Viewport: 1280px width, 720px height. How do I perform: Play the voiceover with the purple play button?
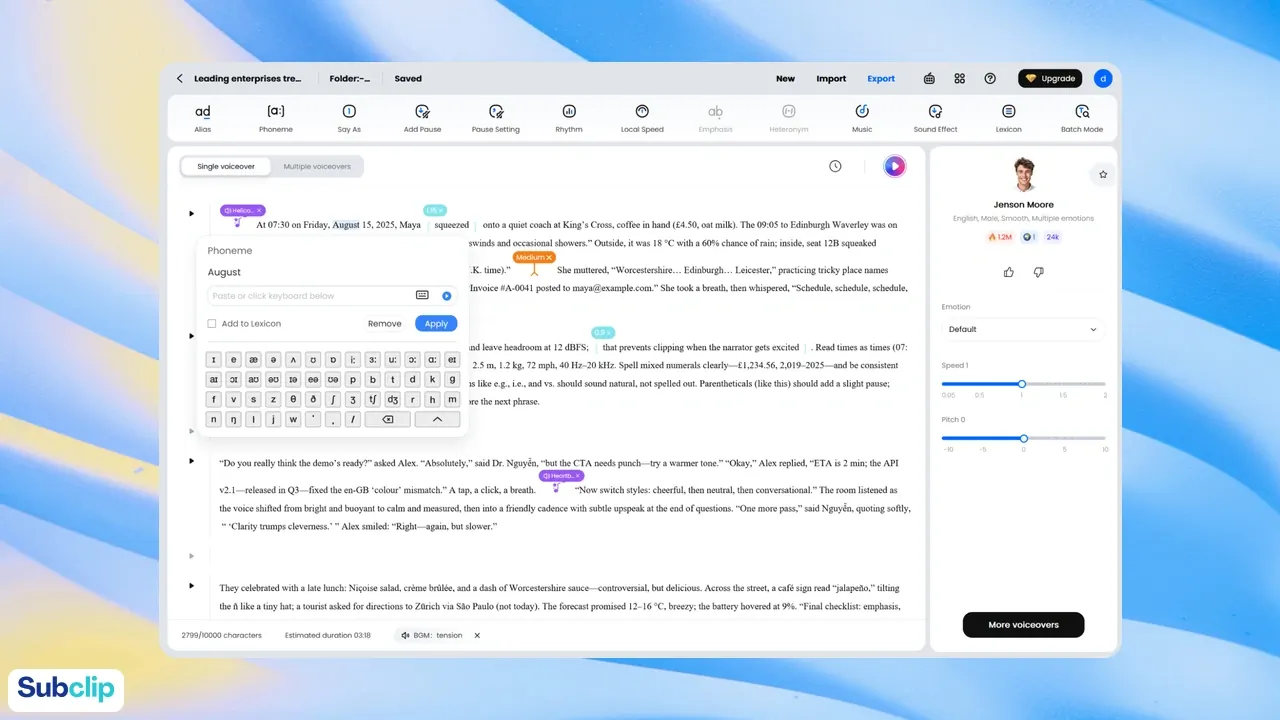tap(895, 166)
